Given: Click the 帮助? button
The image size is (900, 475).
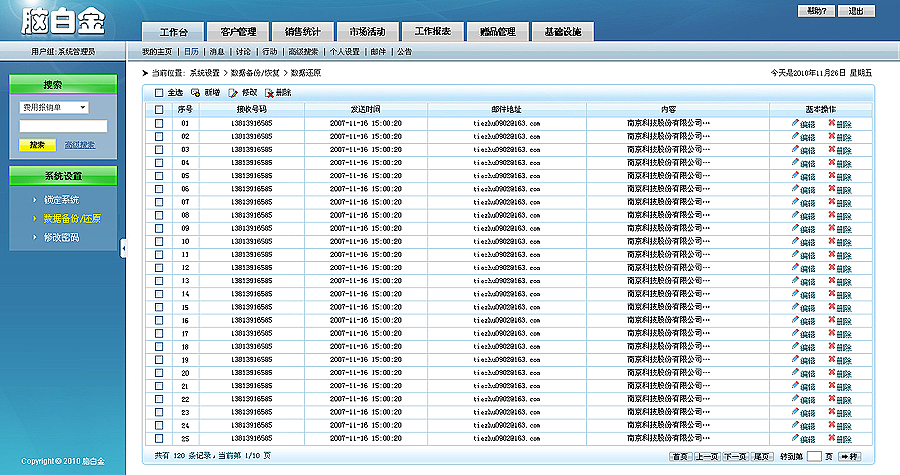Looking at the screenshot, I should tap(816, 11).
